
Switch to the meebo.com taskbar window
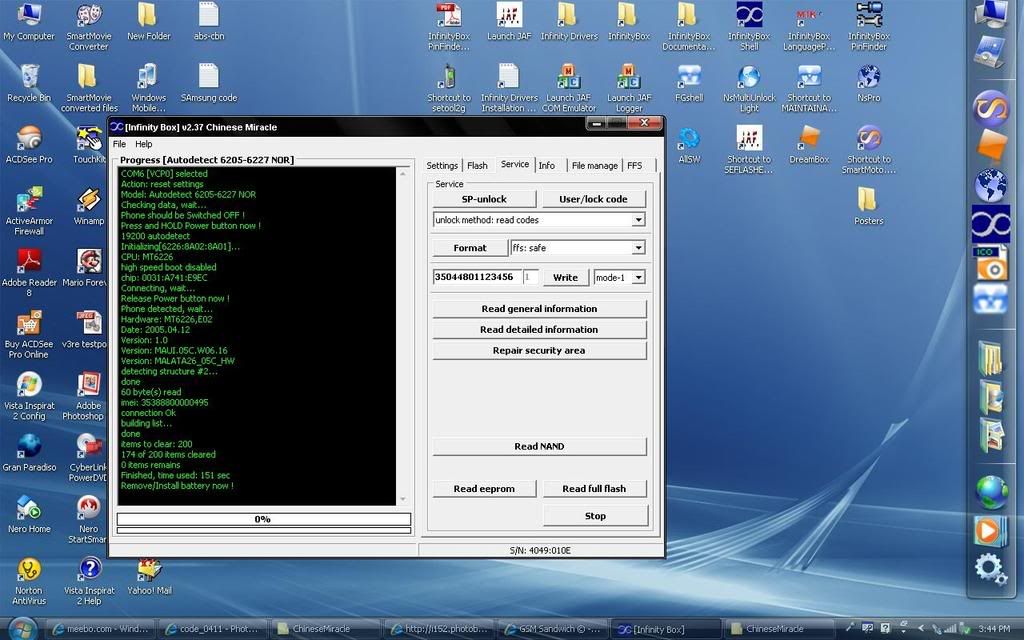tap(102, 629)
